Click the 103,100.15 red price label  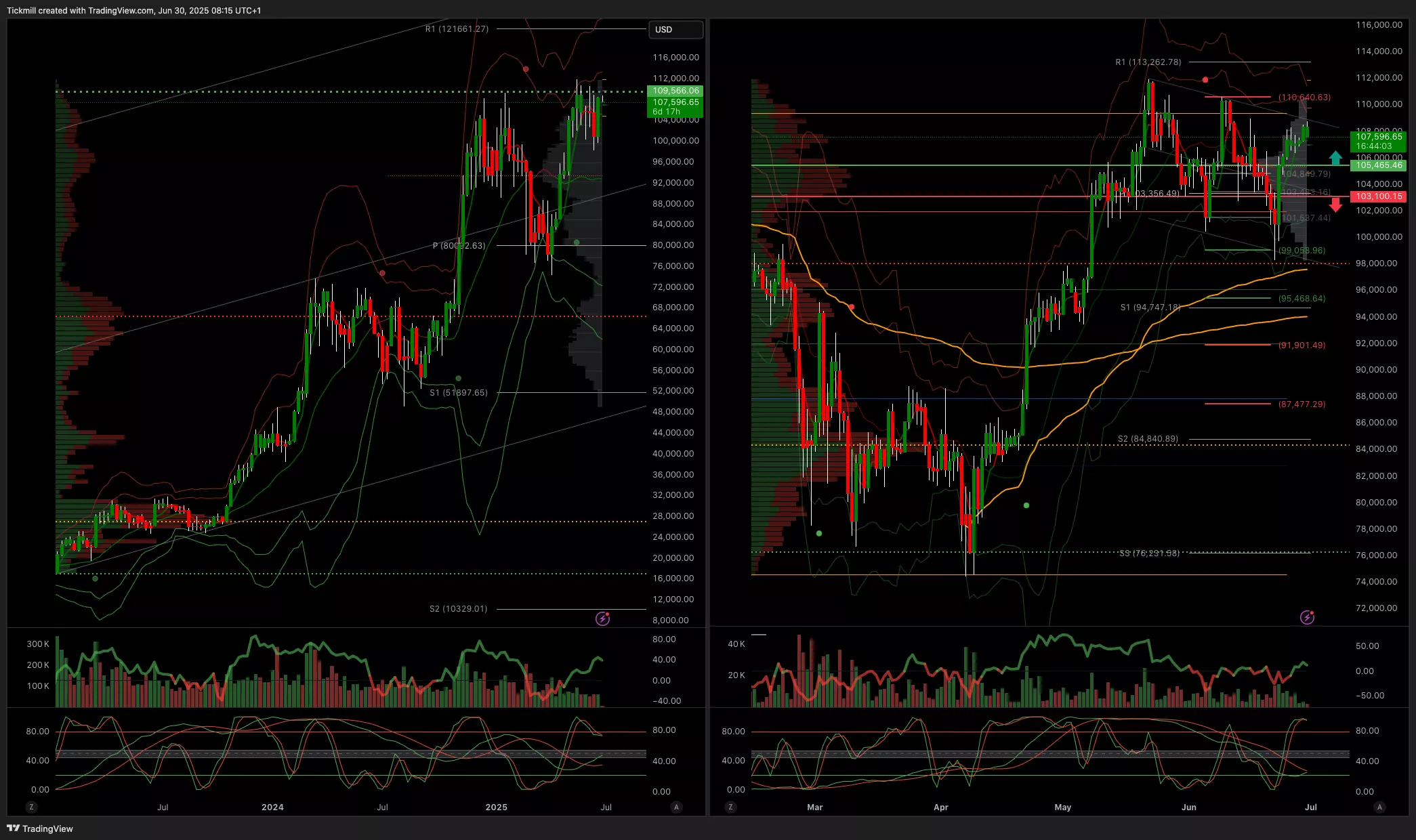coord(1378,196)
